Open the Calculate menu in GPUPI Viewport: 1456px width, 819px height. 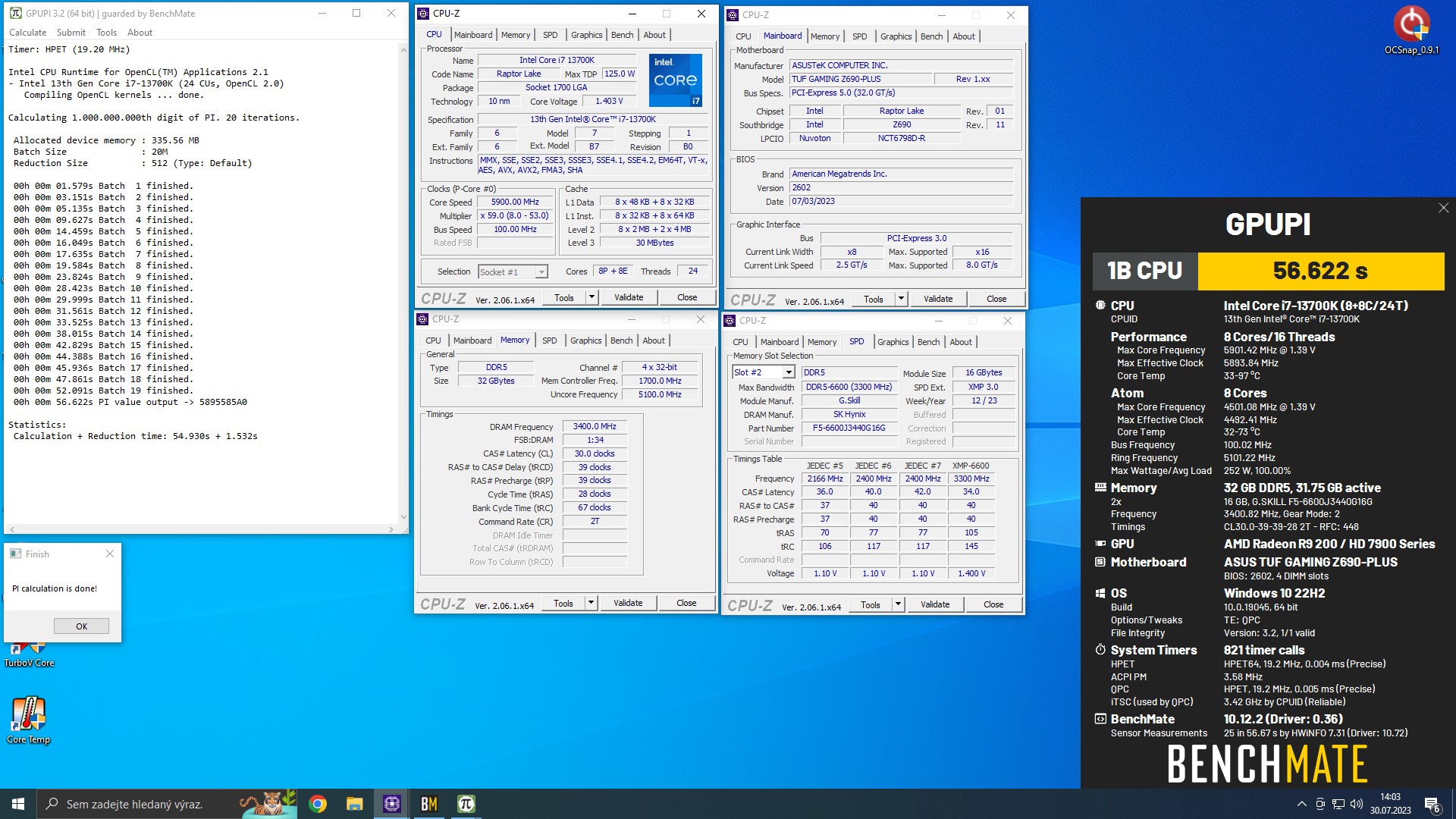(x=27, y=33)
